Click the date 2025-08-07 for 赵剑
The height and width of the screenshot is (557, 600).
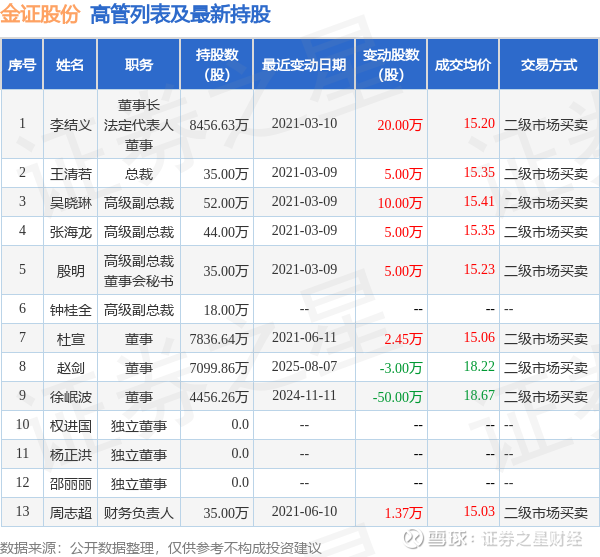tap(304, 366)
